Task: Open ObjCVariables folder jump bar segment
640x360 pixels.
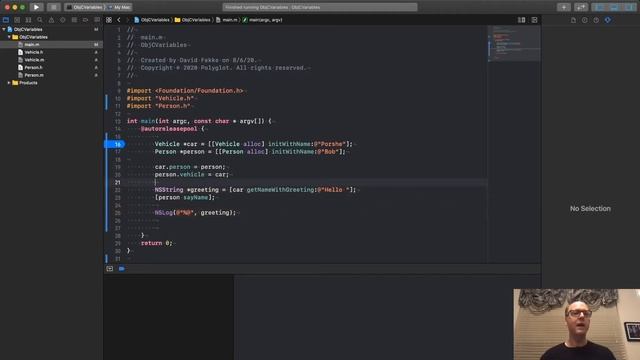Action: 192,20
